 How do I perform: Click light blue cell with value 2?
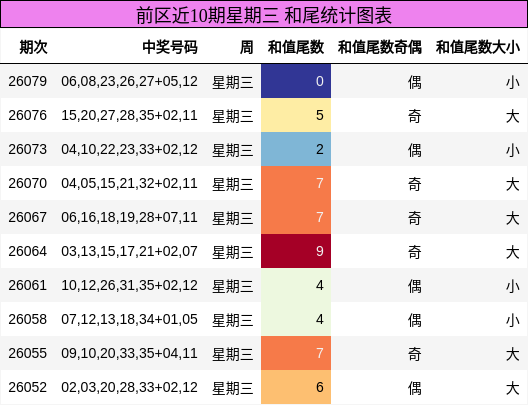296,149
